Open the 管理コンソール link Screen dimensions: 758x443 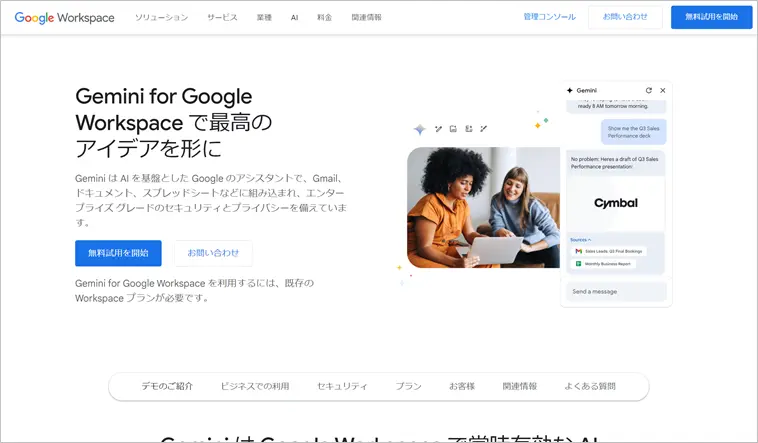click(549, 17)
